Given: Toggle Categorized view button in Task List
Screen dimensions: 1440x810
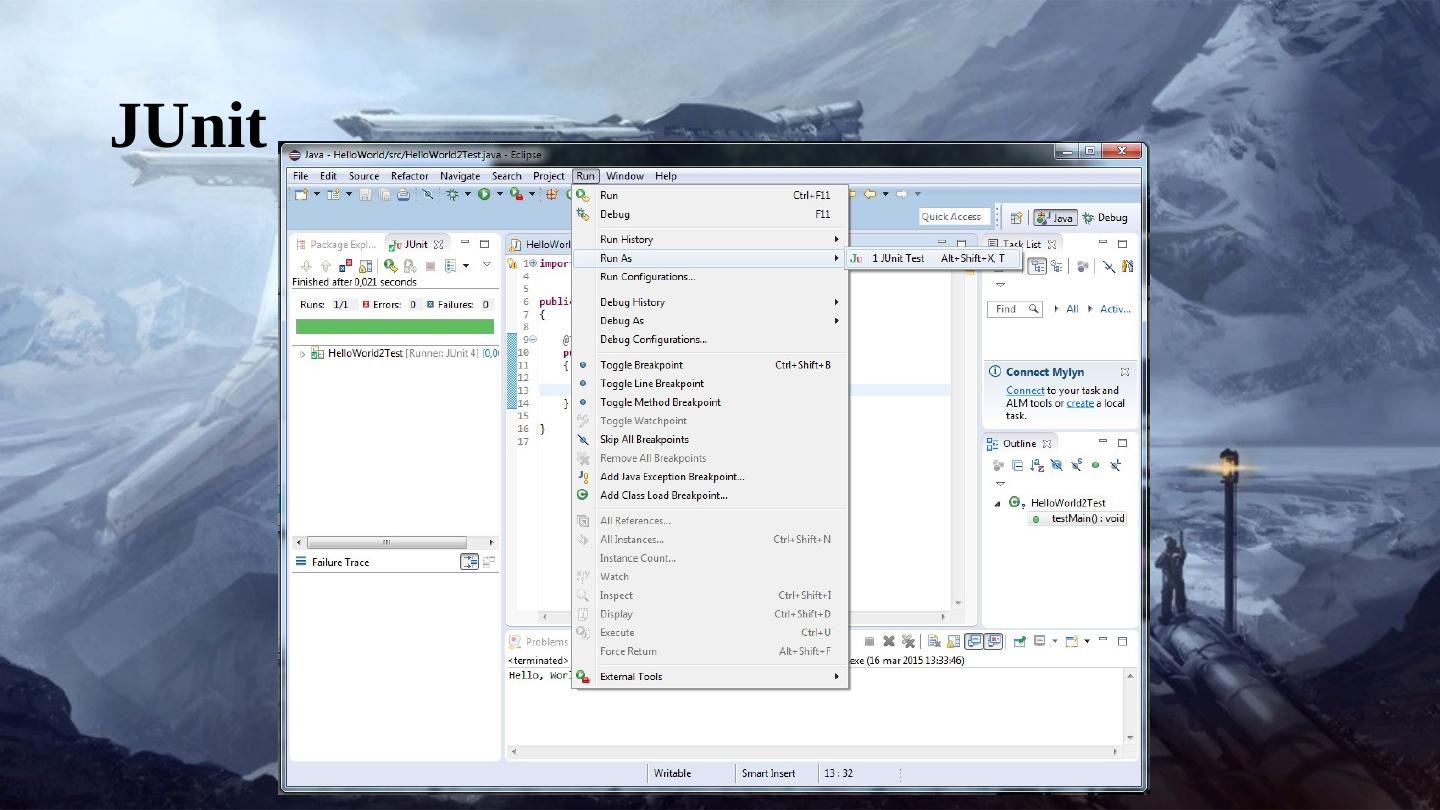Looking at the screenshot, I should click(1037, 267).
